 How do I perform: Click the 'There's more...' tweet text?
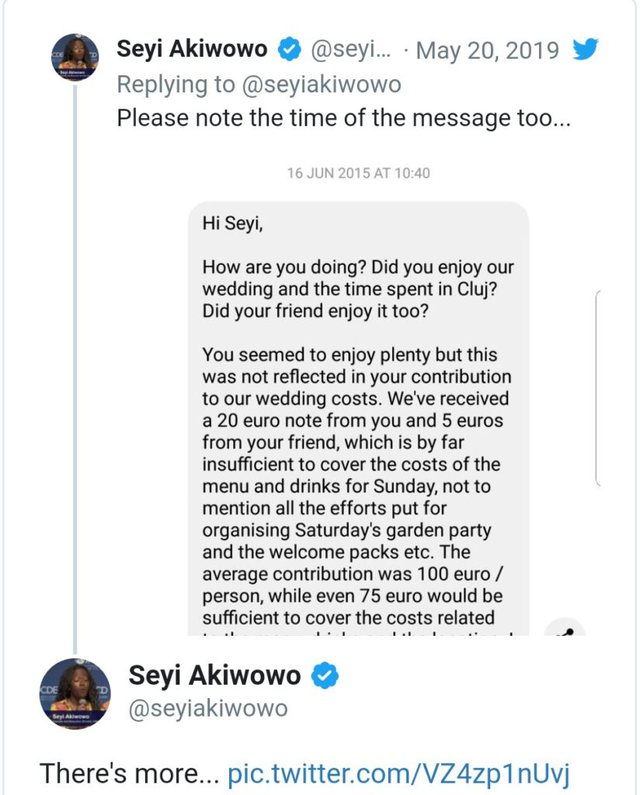pyautogui.click(x=129, y=773)
